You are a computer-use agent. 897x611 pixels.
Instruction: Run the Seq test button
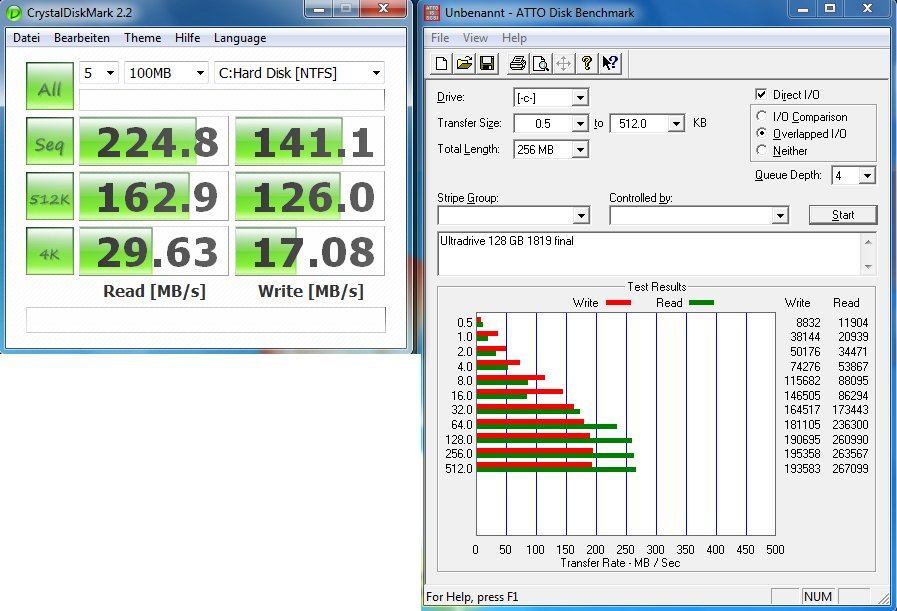(x=50, y=141)
